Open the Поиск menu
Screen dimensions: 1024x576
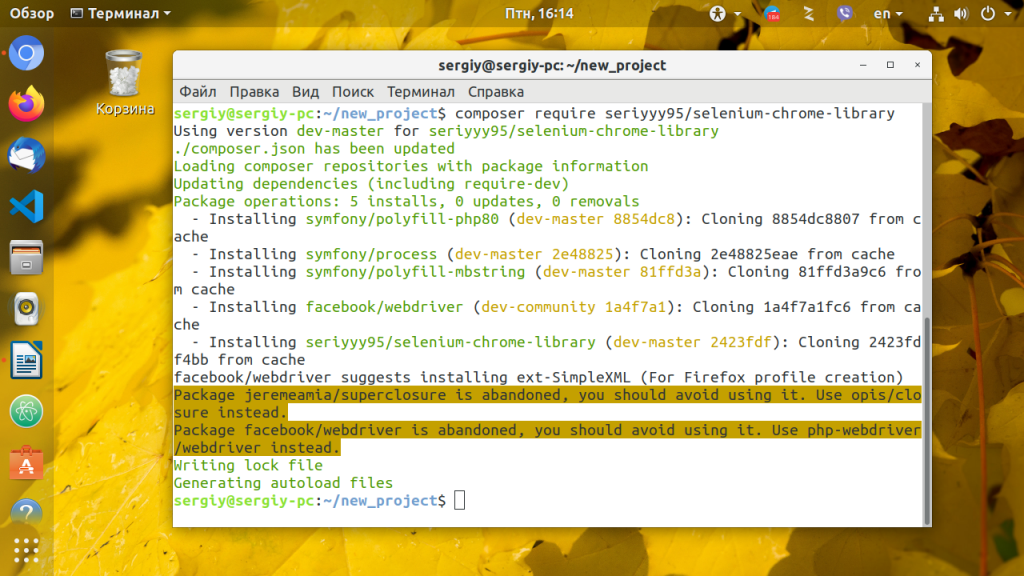[353, 92]
